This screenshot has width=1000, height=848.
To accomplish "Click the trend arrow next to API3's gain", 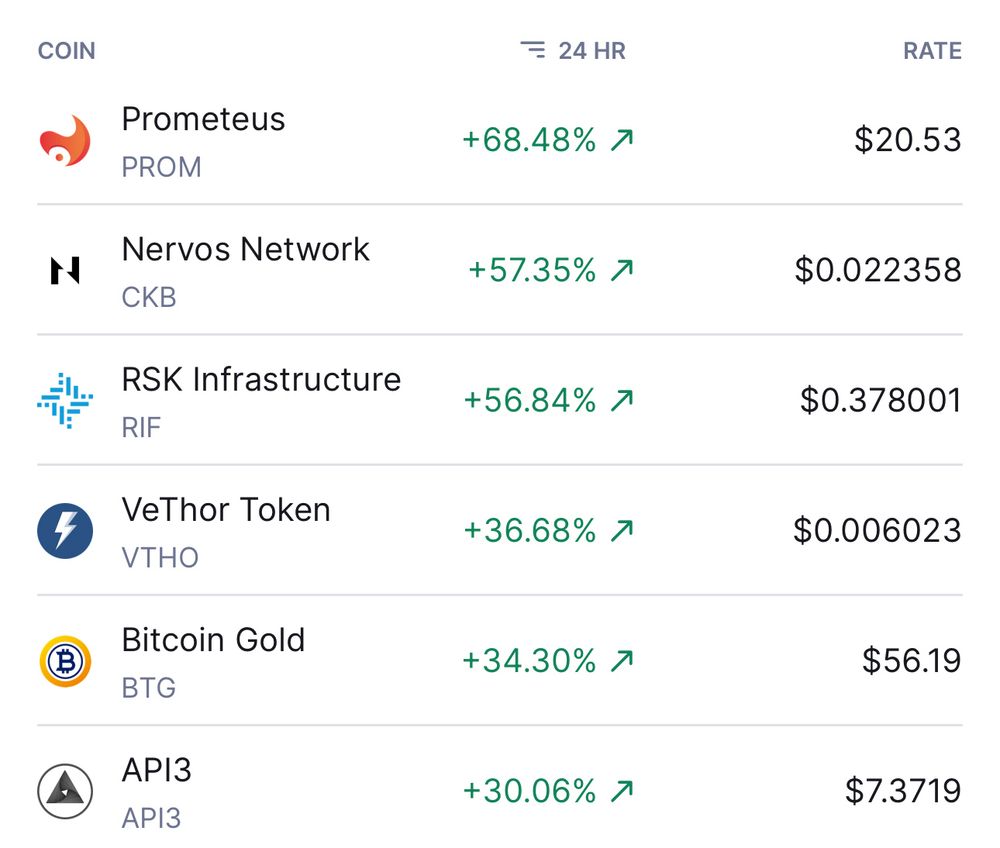I will (621, 790).
